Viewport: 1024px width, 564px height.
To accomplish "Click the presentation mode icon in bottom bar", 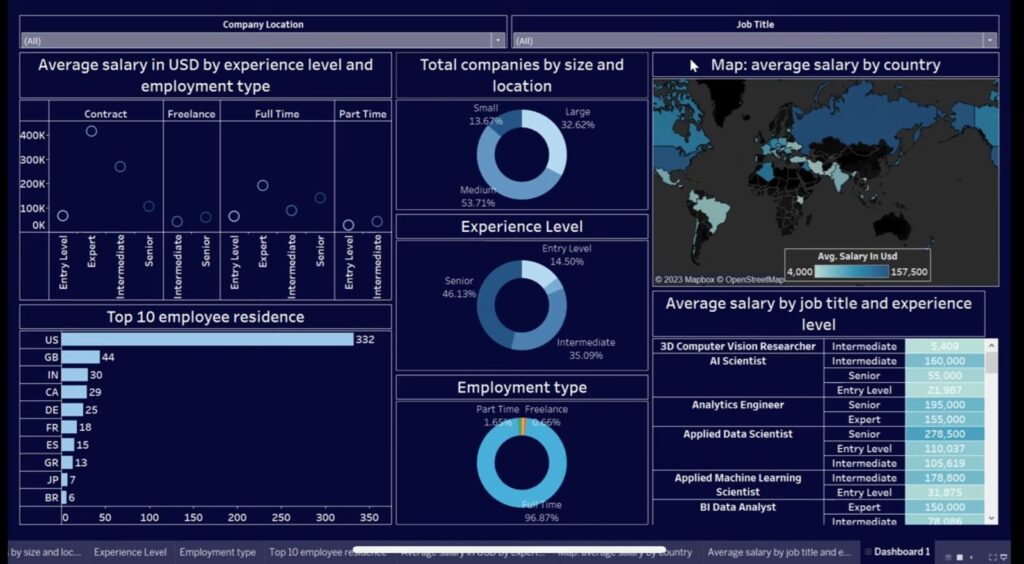I will click(x=1003, y=556).
